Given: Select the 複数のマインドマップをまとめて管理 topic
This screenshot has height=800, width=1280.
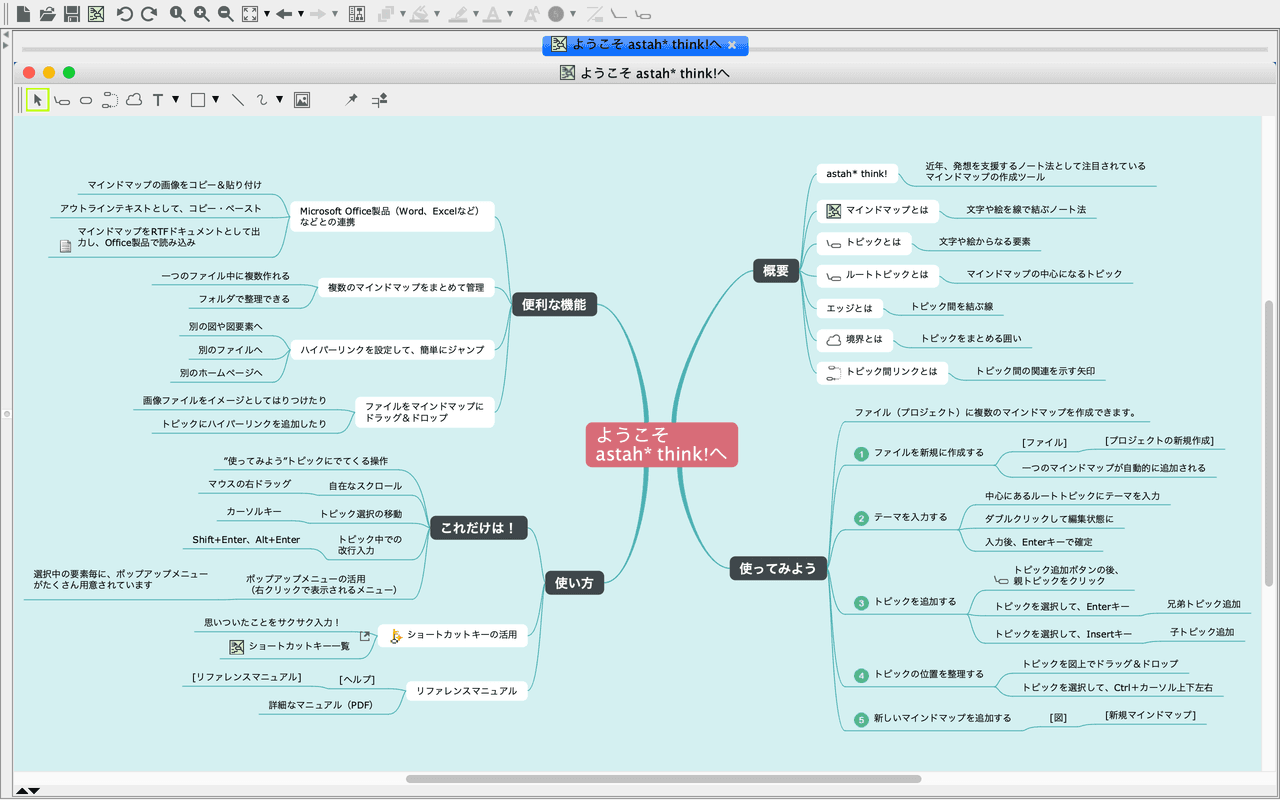Looking at the screenshot, I should (406, 288).
